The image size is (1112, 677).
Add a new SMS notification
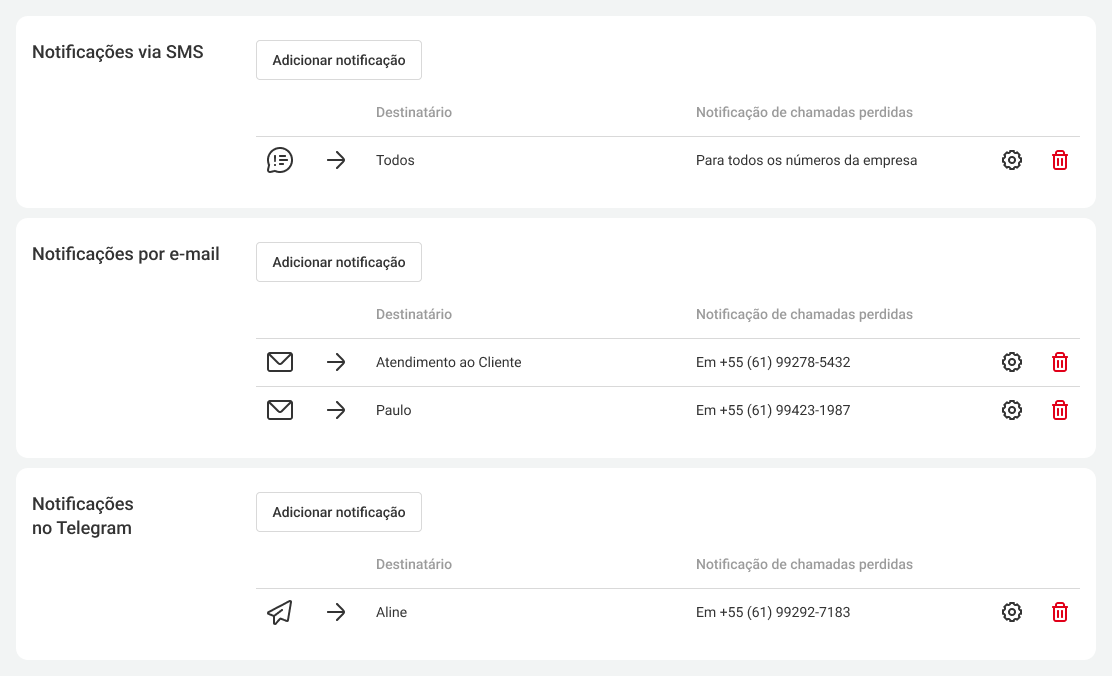coord(339,60)
